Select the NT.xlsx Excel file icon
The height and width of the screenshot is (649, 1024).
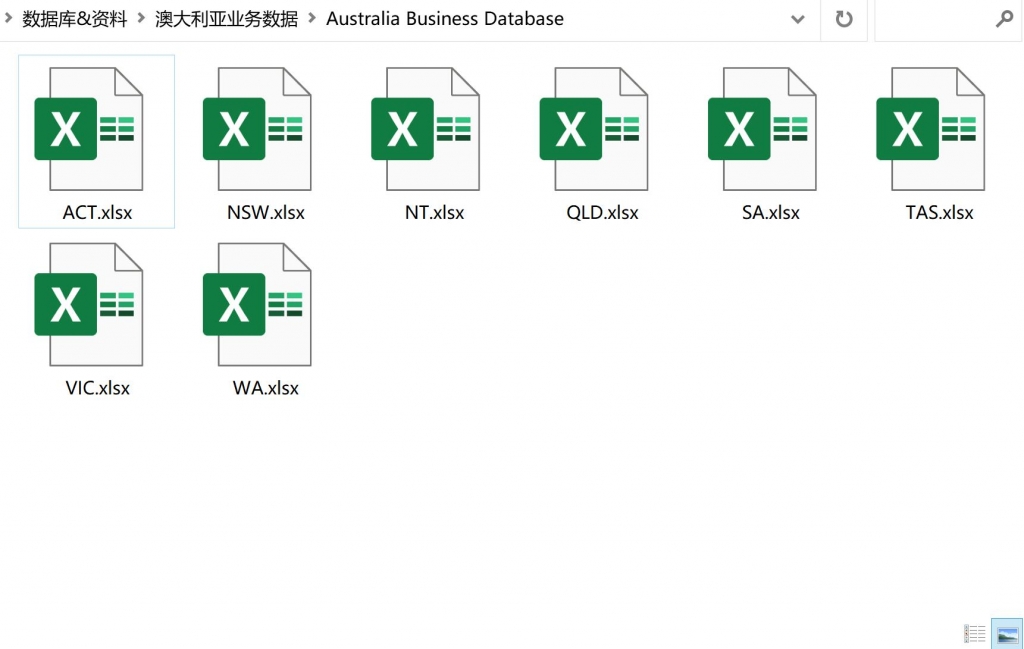click(426, 129)
